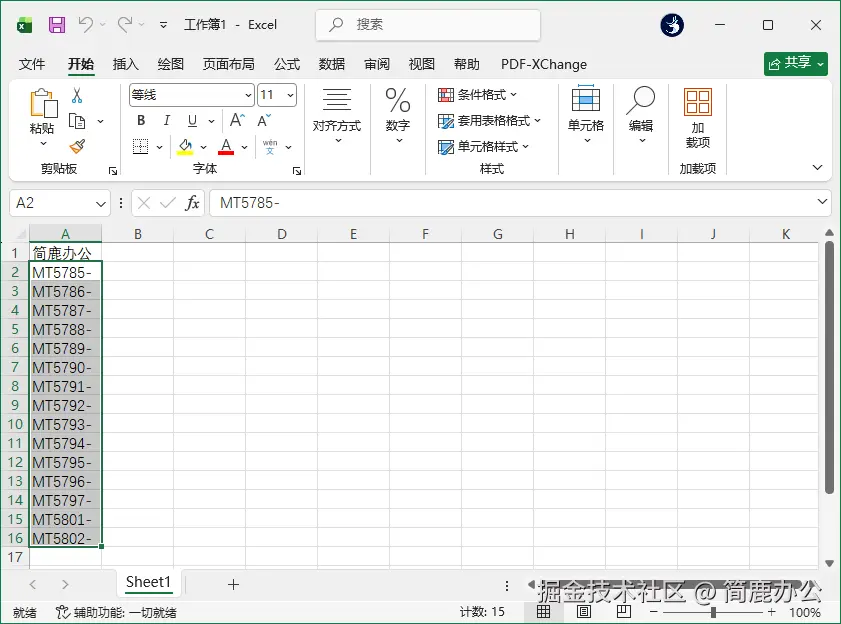Click the Copy icon
Screen dimensions: 841x624
(77, 121)
